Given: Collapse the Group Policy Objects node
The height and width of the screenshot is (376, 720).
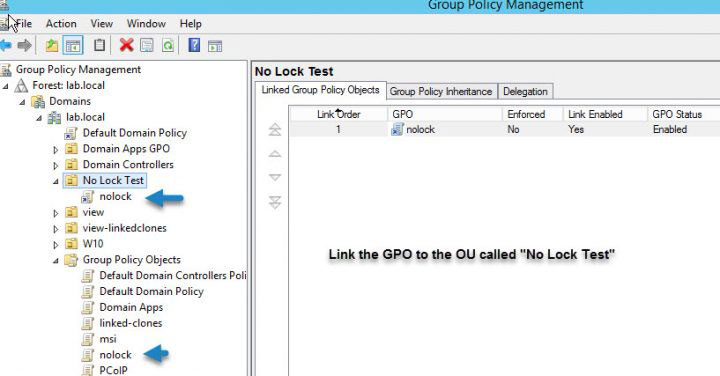Looking at the screenshot, I should coord(56,261).
